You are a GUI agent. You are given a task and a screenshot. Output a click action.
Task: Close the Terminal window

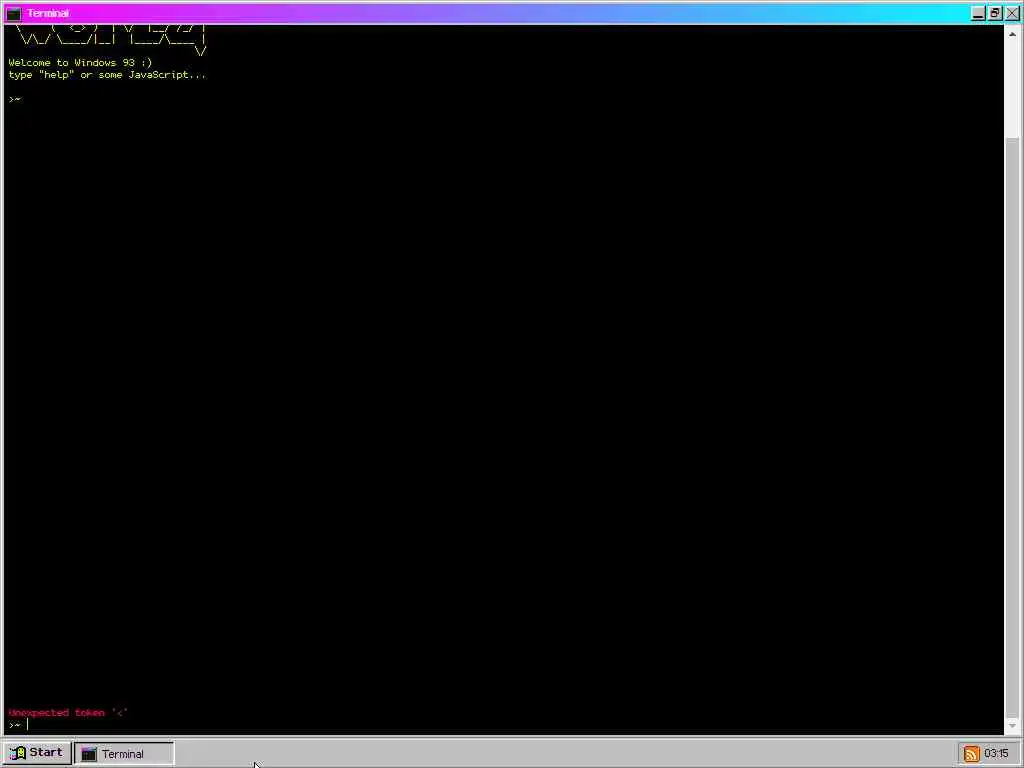pyautogui.click(x=1012, y=13)
